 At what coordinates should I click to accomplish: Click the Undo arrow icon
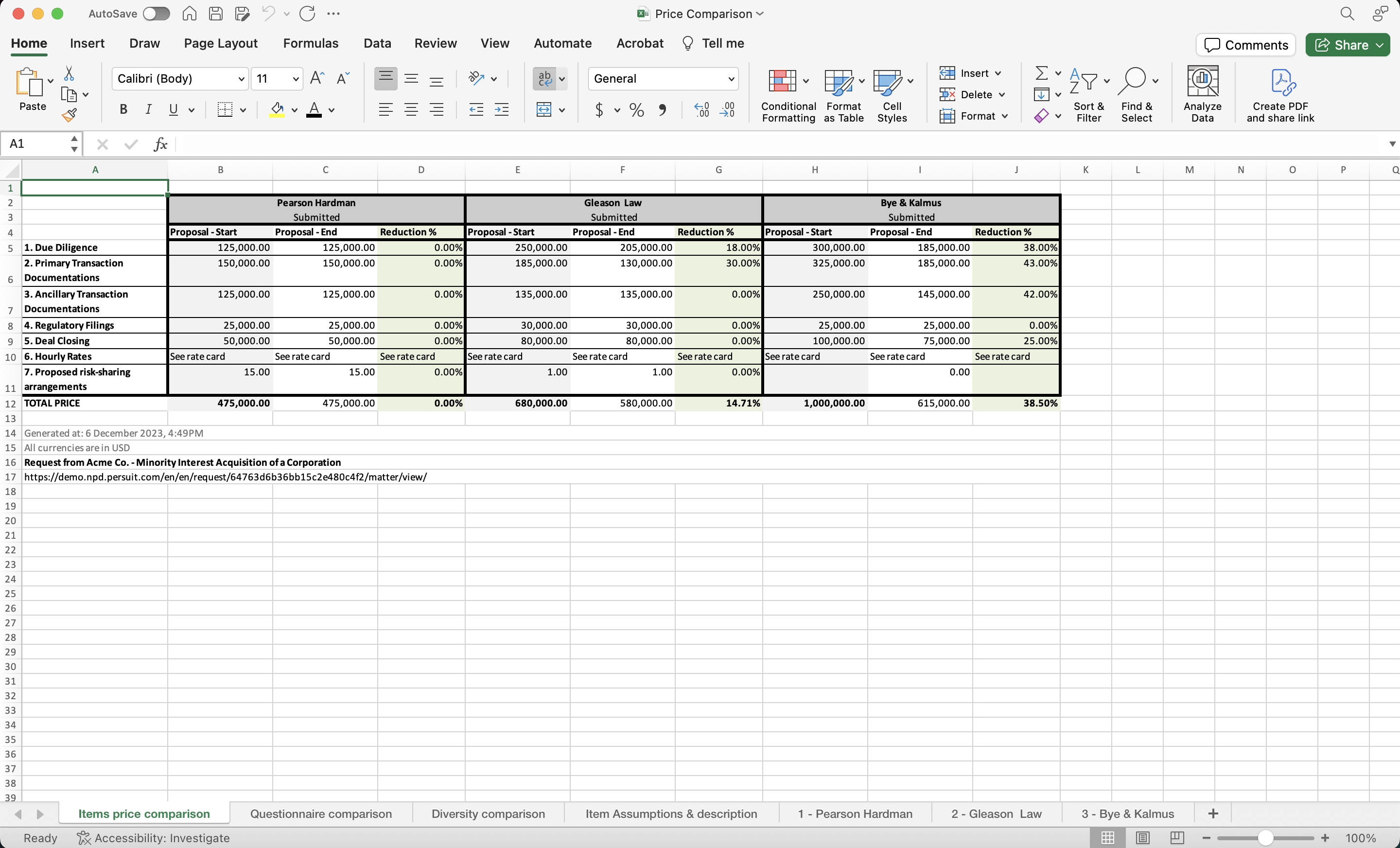(268, 14)
